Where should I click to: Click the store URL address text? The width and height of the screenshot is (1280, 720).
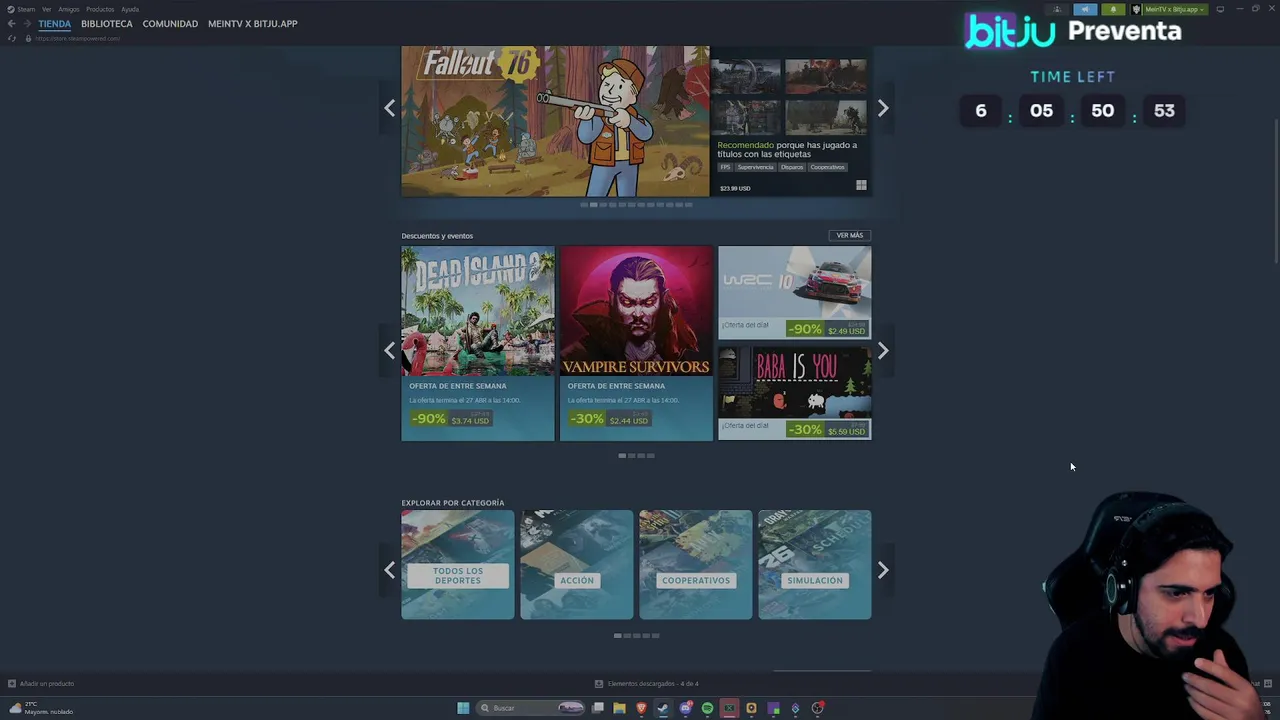[77, 38]
